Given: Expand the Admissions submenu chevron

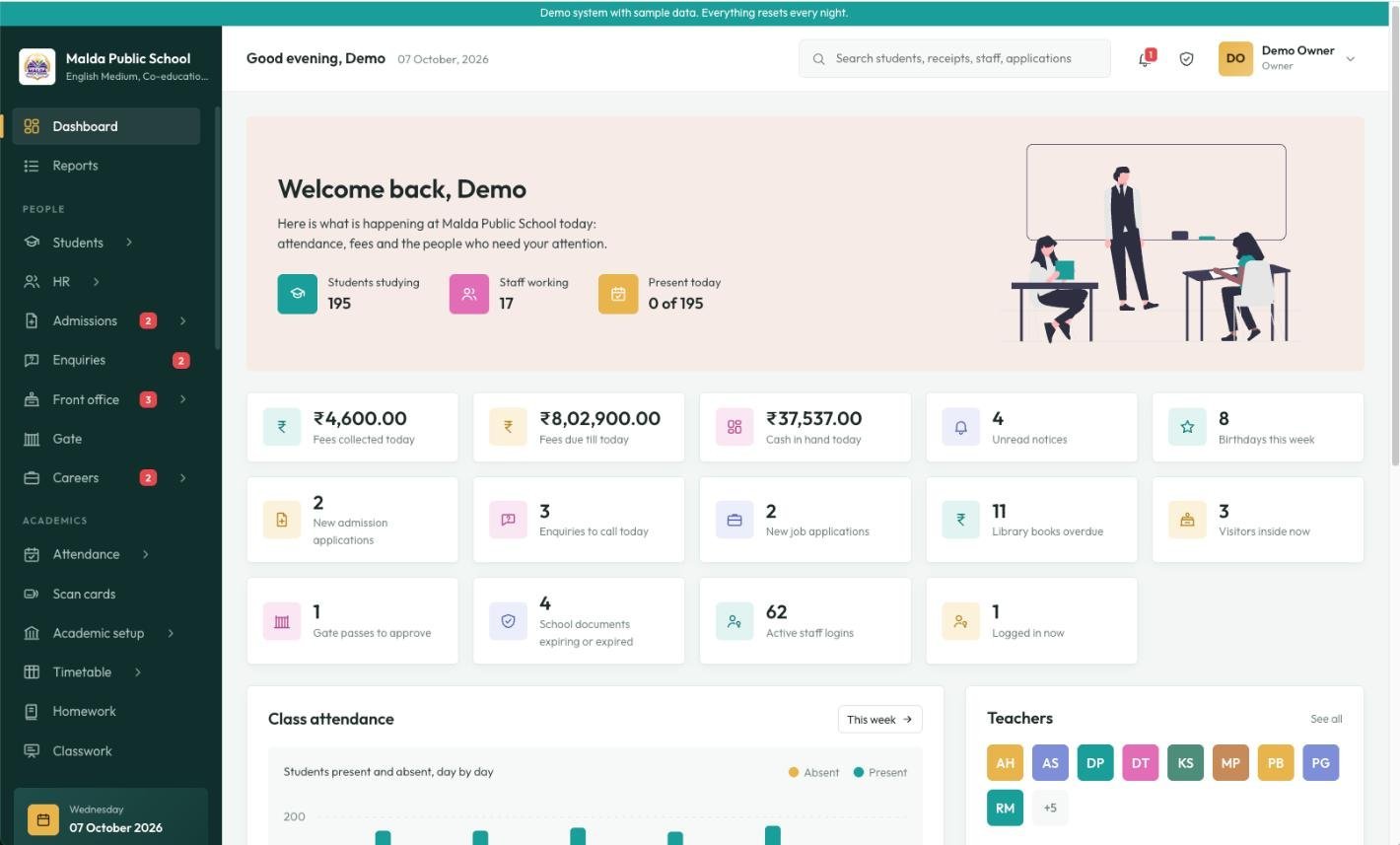Looking at the screenshot, I should pos(182,321).
